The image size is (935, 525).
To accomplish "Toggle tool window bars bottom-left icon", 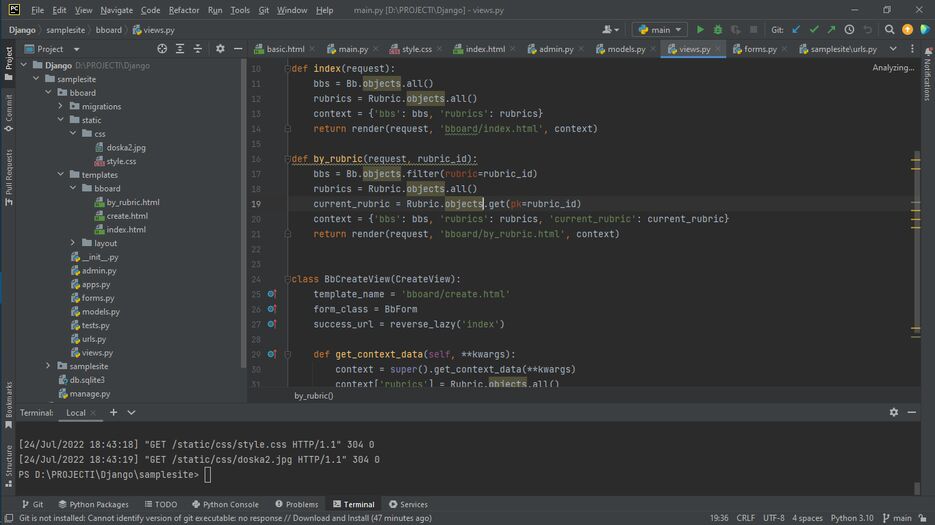I will [x=8, y=518].
